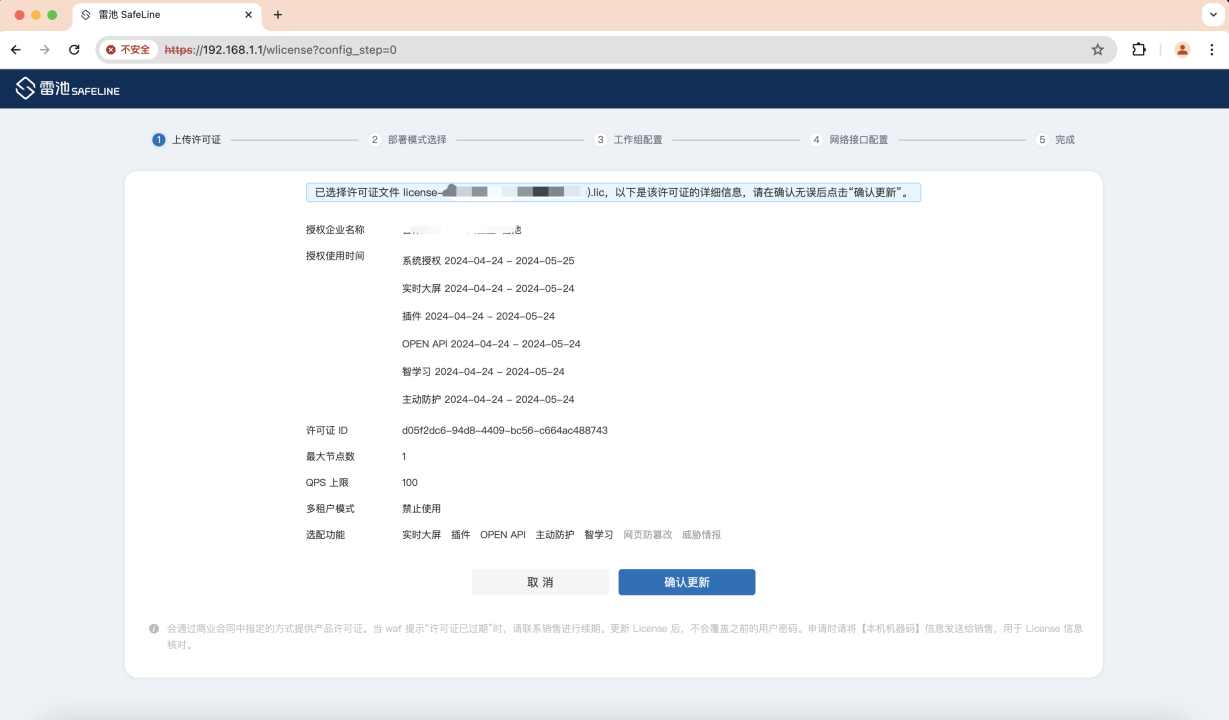Click the 不安全 security warning badge
1229x720 pixels.
coord(128,50)
